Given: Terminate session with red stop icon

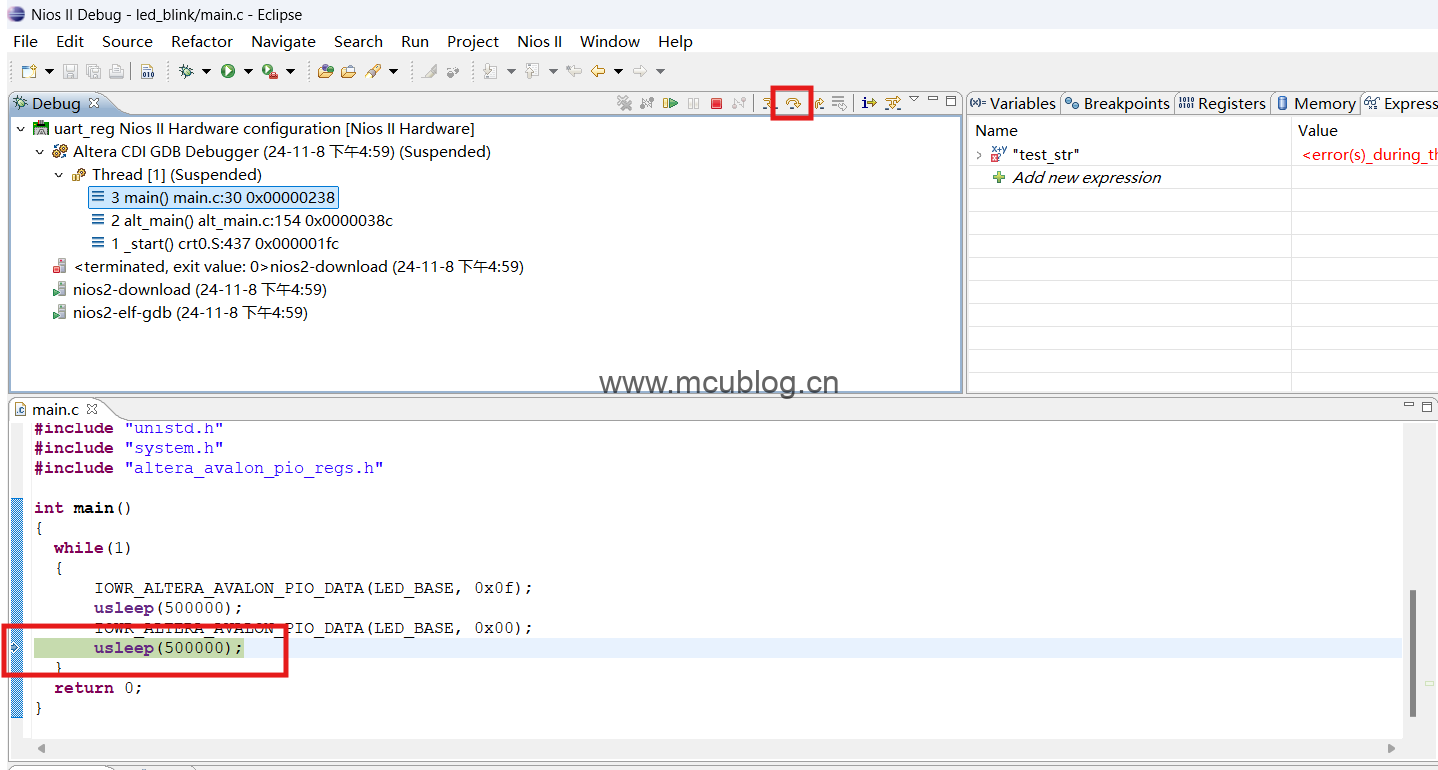Looking at the screenshot, I should point(716,103).
